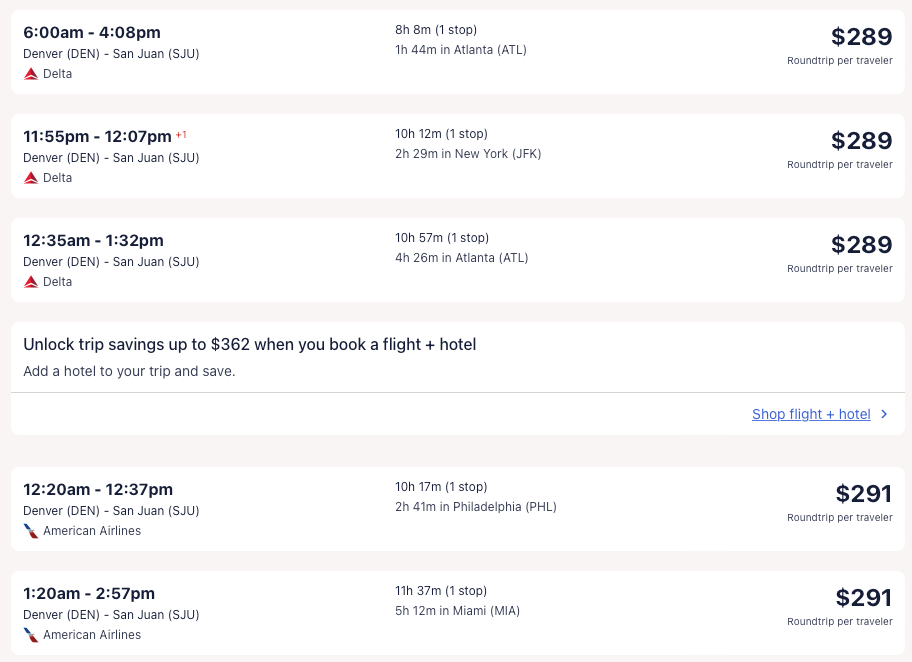This screenshot has height=662, width=912.
Task: Click the +1 day indicator on 11:55pm flight
Action: [x=181, y=135]
